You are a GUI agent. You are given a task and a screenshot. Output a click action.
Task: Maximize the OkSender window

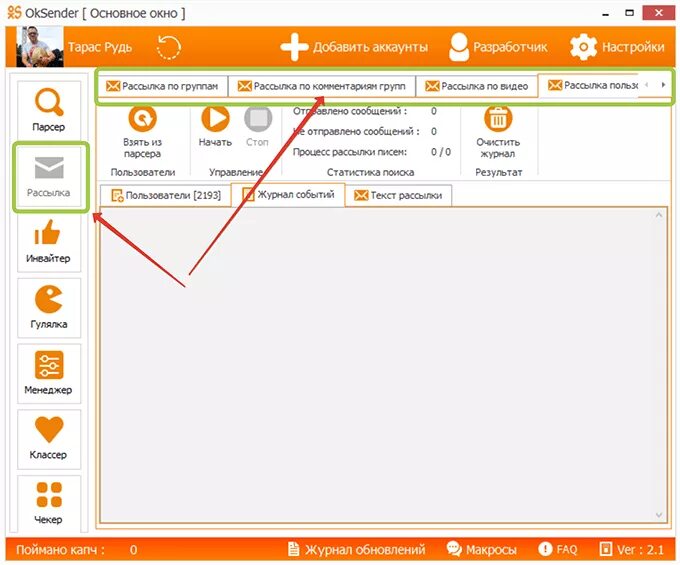(x=629, y=13)
